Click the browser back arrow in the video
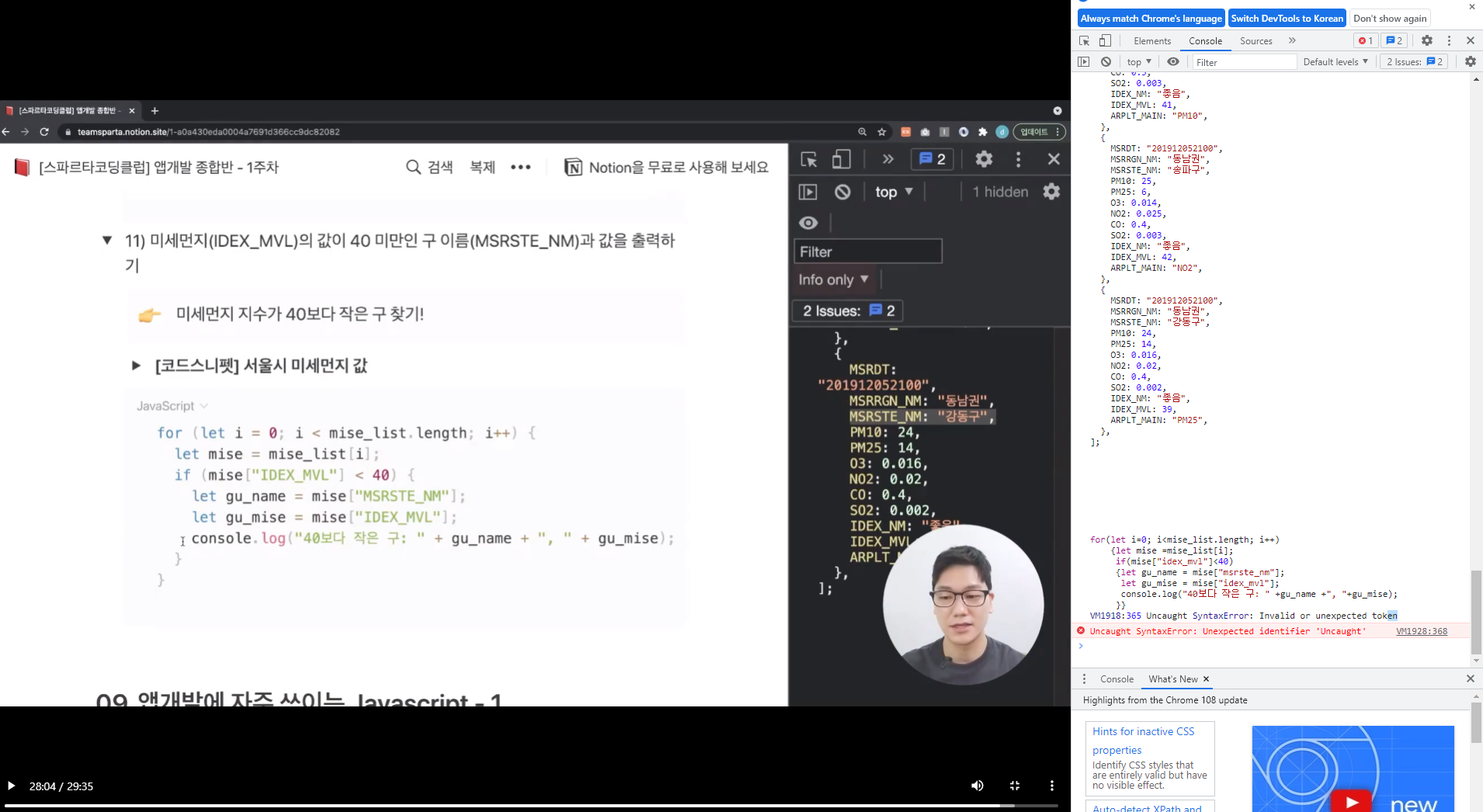The width and height of the screenshot is (1483, 812). (x=6, y=132)
